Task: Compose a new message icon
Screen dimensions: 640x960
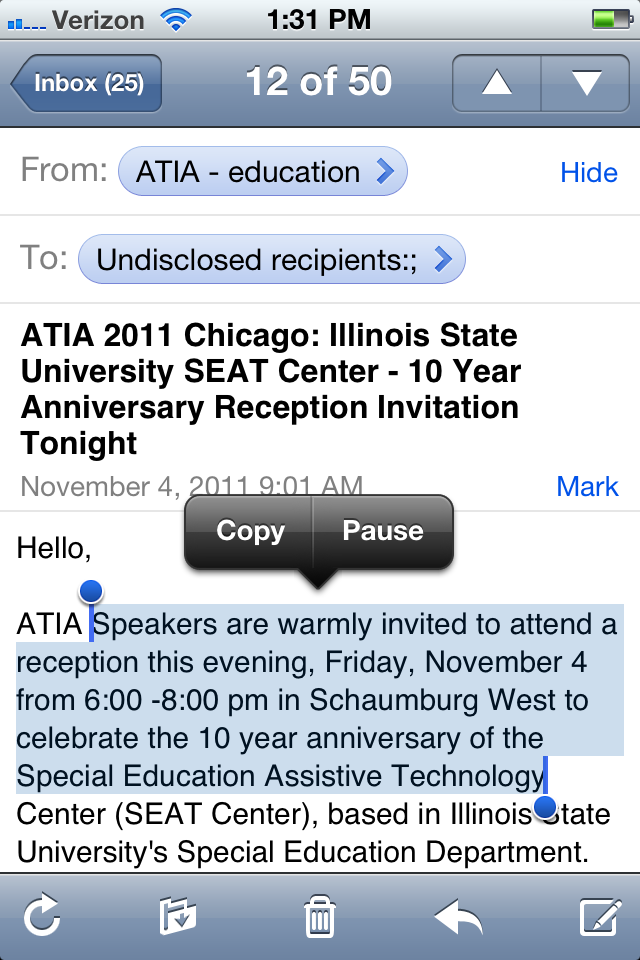Action: click(x=600, y=915)
